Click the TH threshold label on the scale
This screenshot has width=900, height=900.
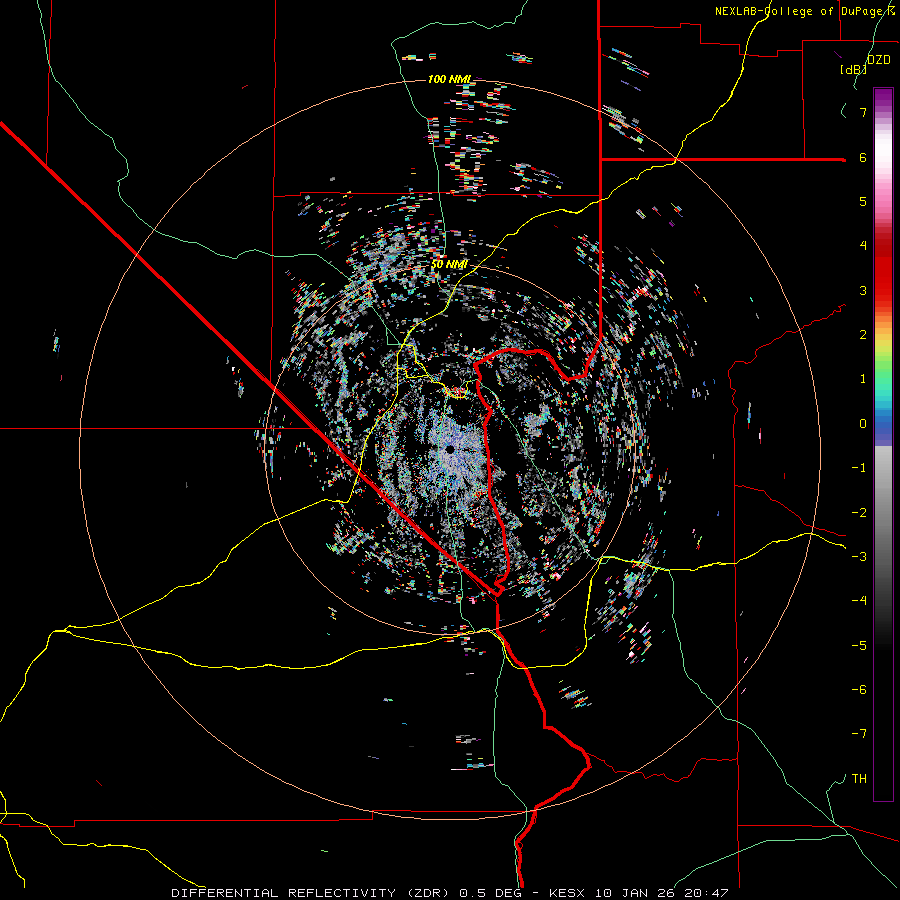859,779
